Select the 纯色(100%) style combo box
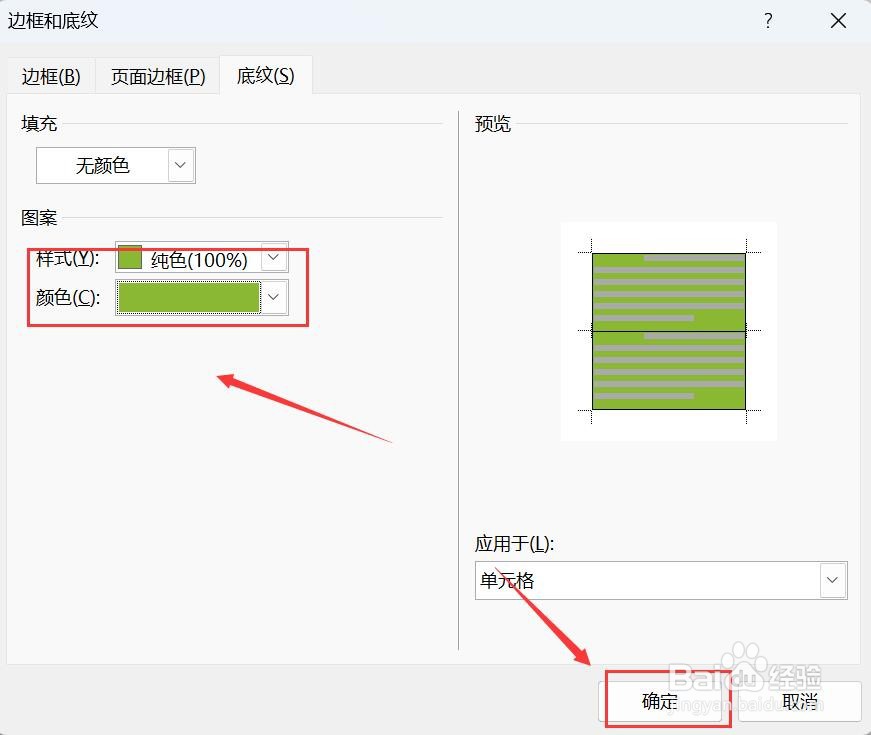Viewport: 871px width, 735px height. (x=200, y=258)
